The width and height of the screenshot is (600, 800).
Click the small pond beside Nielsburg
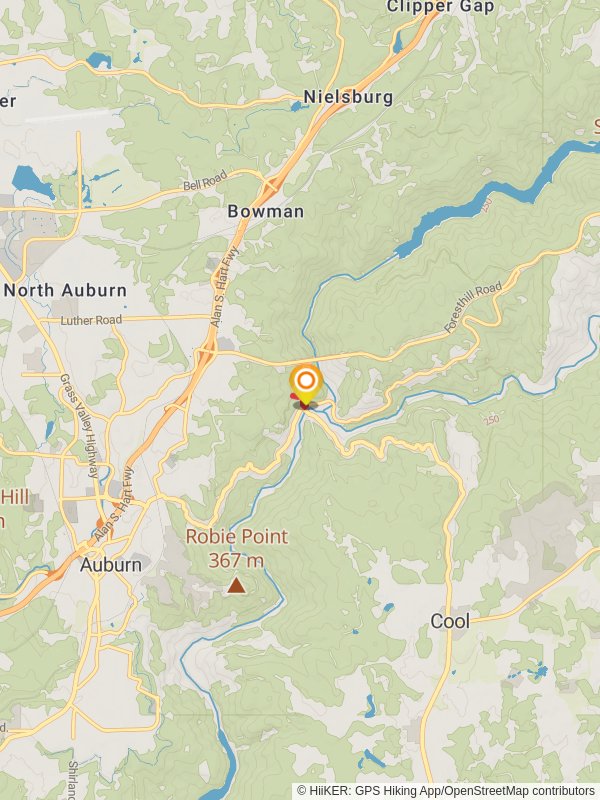pos(296,106)
